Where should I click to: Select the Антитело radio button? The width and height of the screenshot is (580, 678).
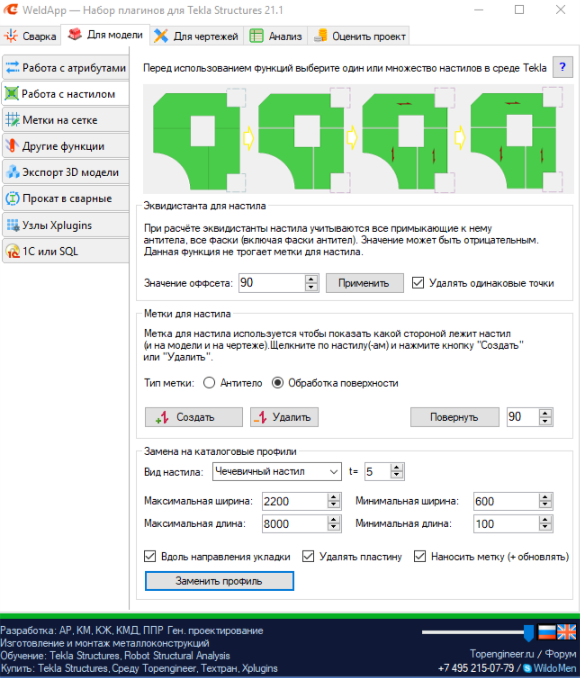(x=209, y=383)
